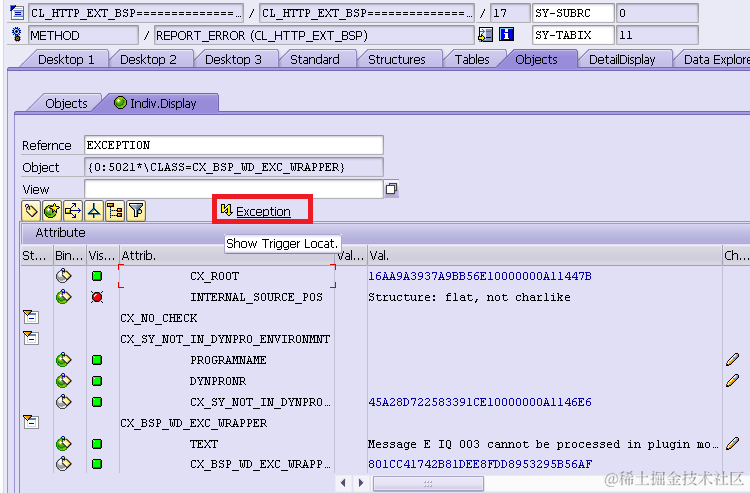This screenshot has width=750, height=493.
Task: Open the reference value 45A28D722583391CE…
Action: [480, 402]
